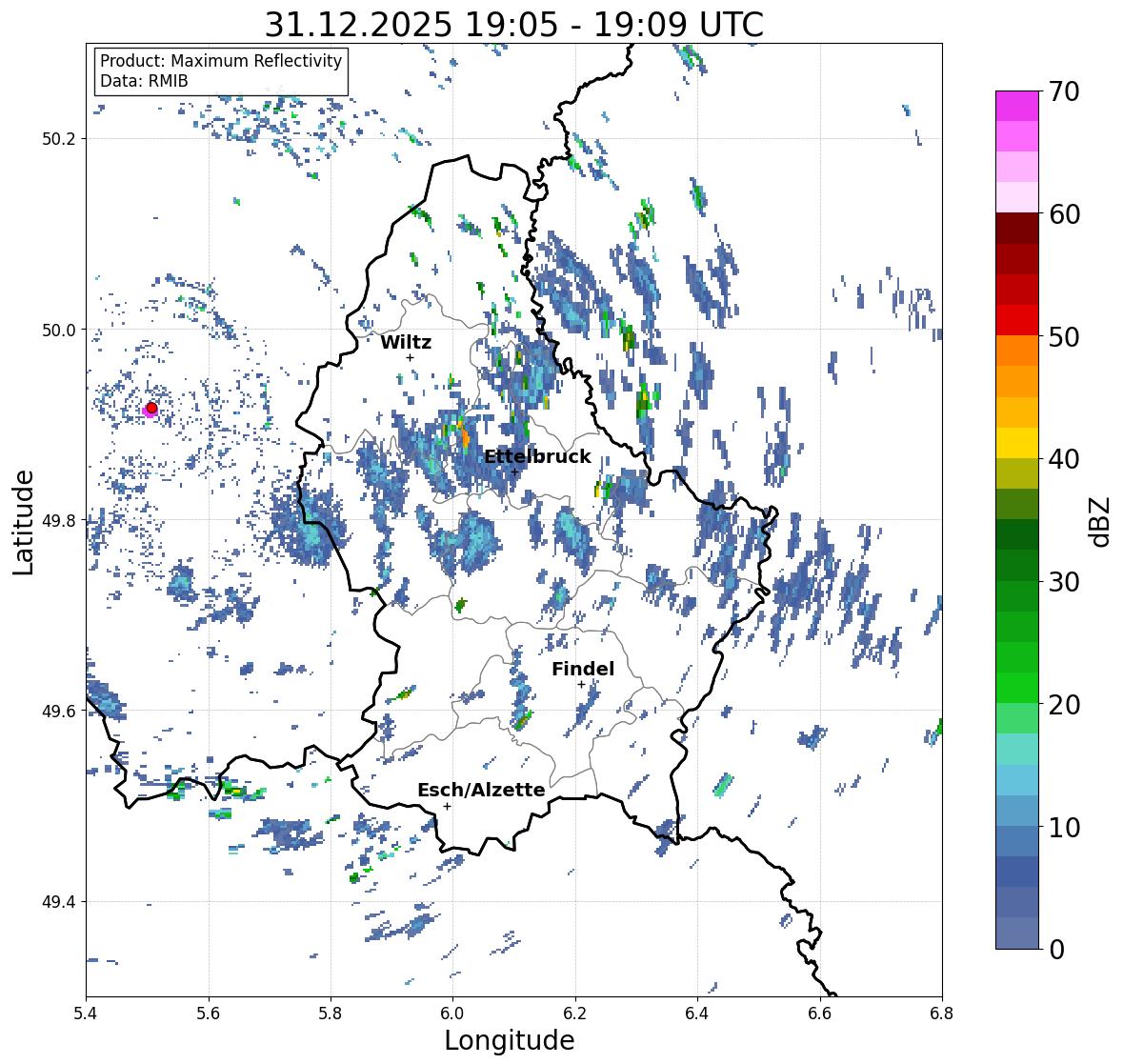Click the colorbar tick label 40
This screenshot has width=1123, height=1064.
pyautogui.click(x=1064, y=459)
